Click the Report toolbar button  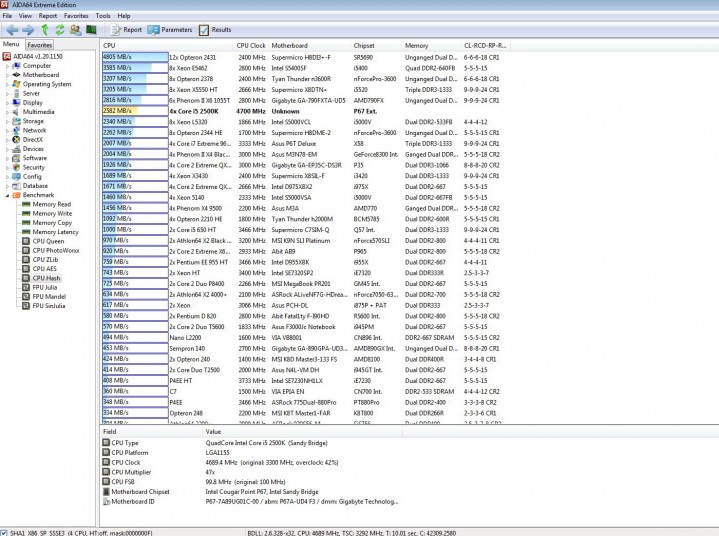click(x=127, y=30)
